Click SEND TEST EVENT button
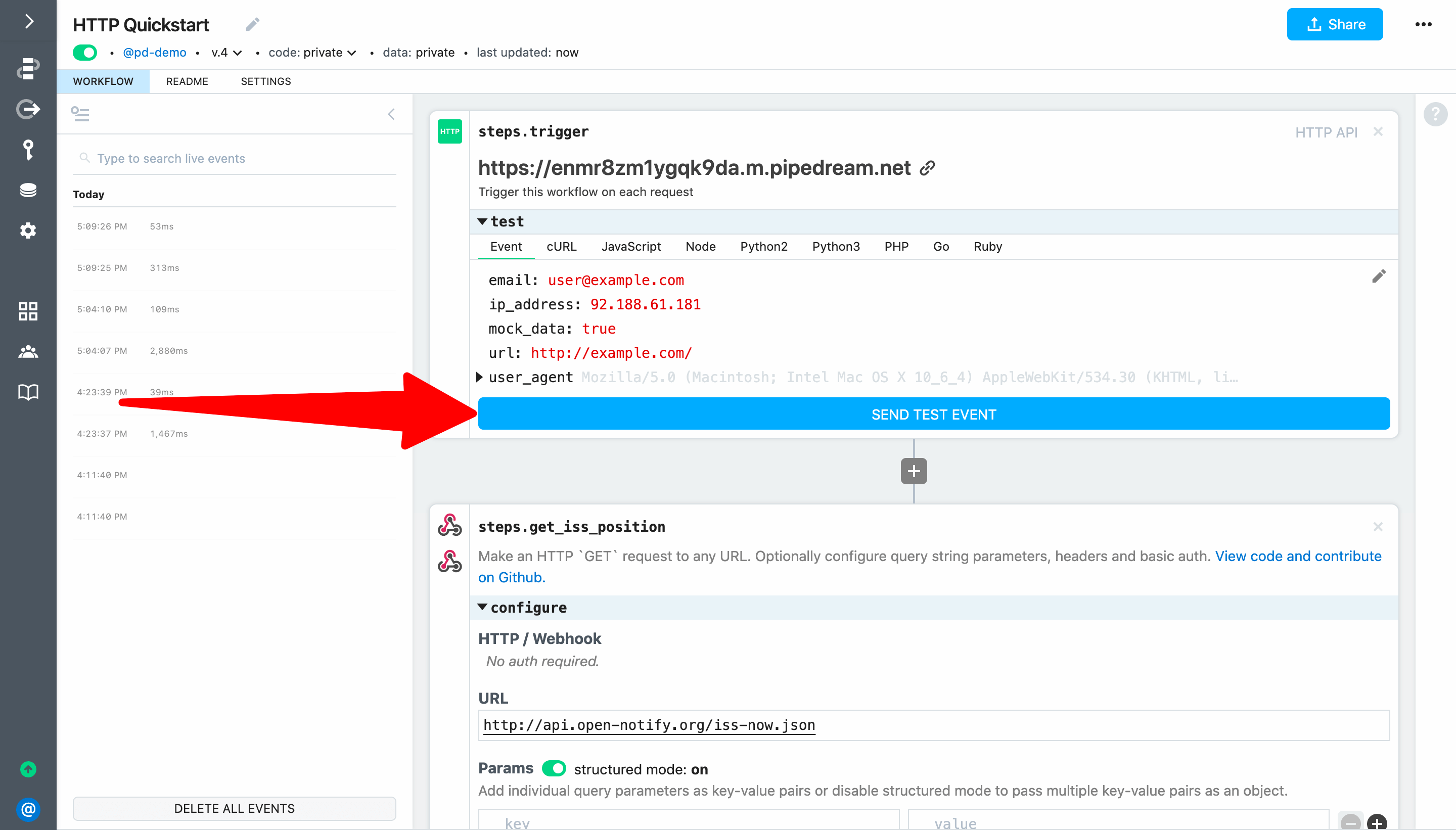 pos(933,414)
